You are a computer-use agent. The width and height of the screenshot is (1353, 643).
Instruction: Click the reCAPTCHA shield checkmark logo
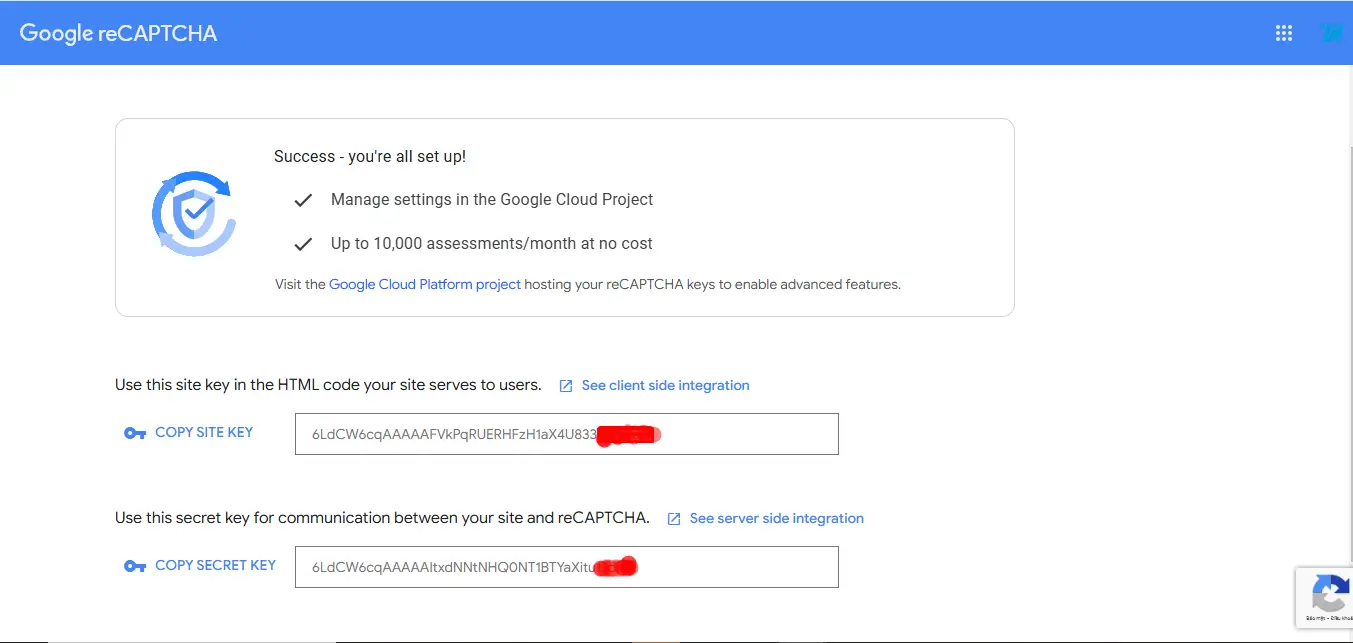click(193, 213)
